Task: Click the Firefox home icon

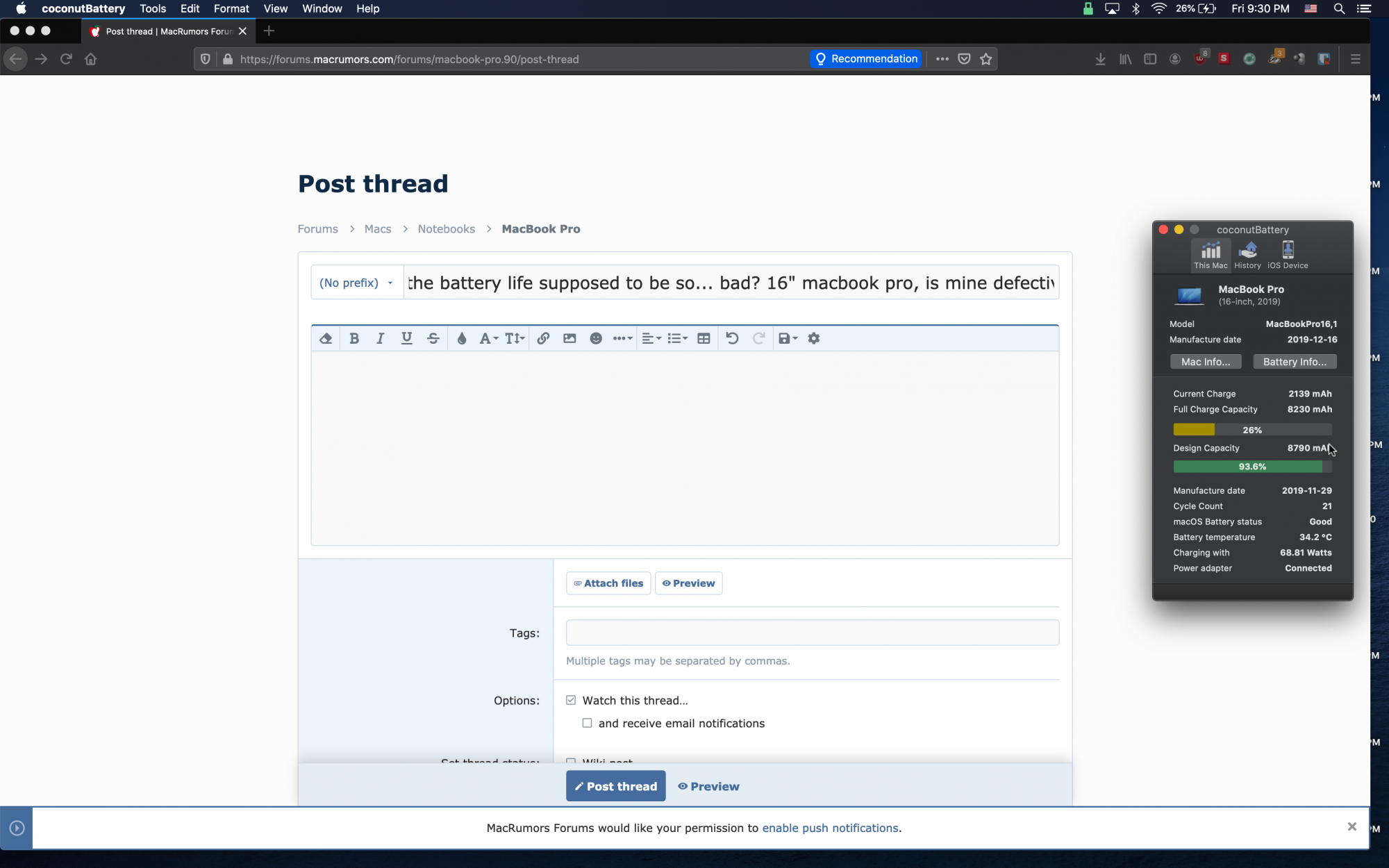Action: pos(91,59)
